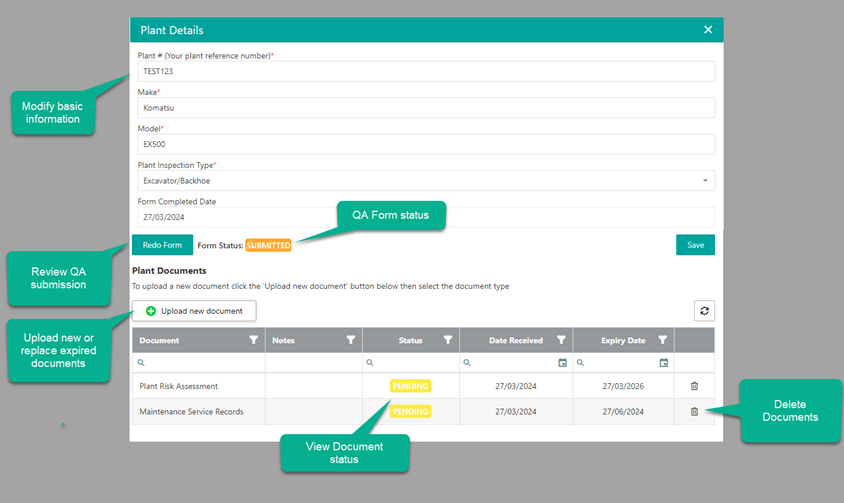Focus the Plant # reference number field
The height and width of the screenshot is (503, 844).
[x=426, y=71]
